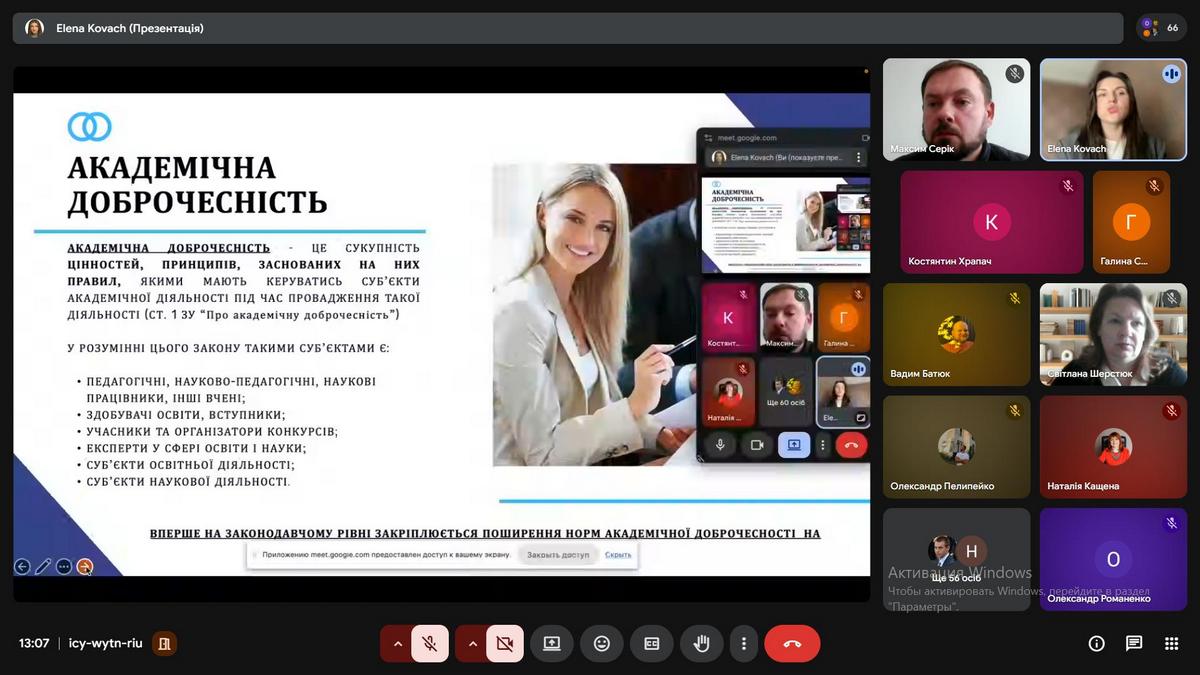Show participants list with count 66
The width and height of the screenshot is (1200, 675).
(x=1161, y=28)
